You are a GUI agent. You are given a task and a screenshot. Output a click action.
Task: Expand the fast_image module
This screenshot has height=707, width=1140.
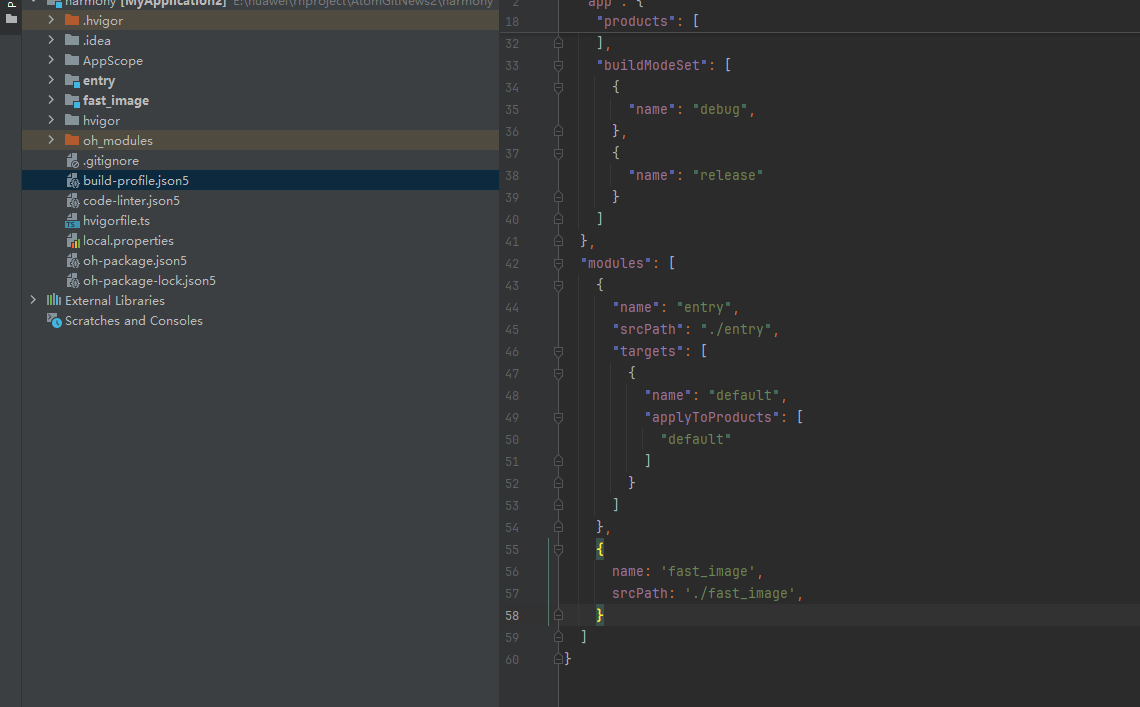point(51,100)
